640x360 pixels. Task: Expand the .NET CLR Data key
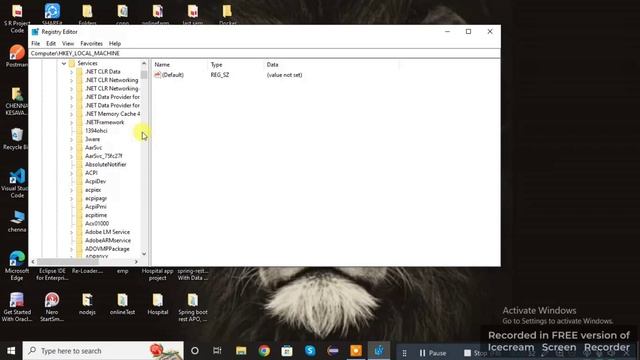coord(71,72)
